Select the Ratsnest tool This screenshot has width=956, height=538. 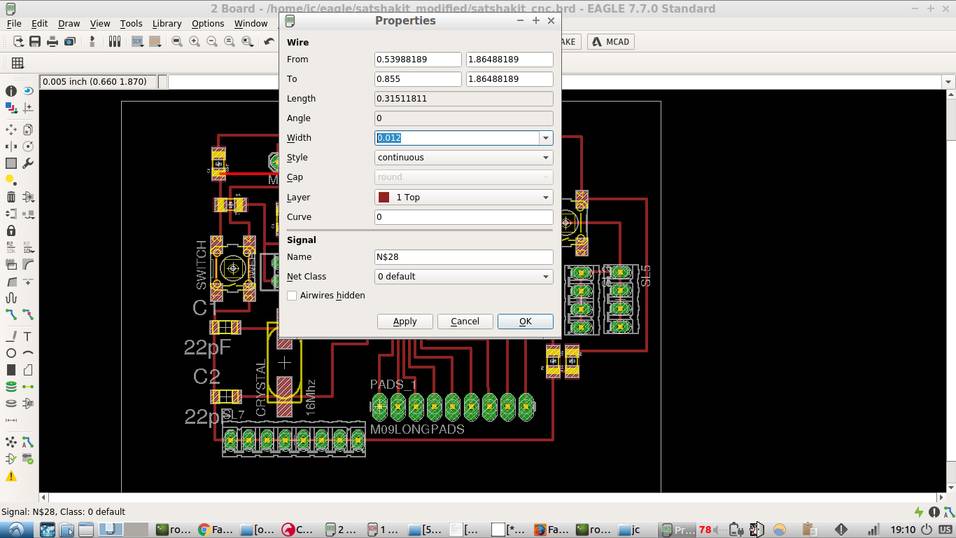tap(11, 442)
